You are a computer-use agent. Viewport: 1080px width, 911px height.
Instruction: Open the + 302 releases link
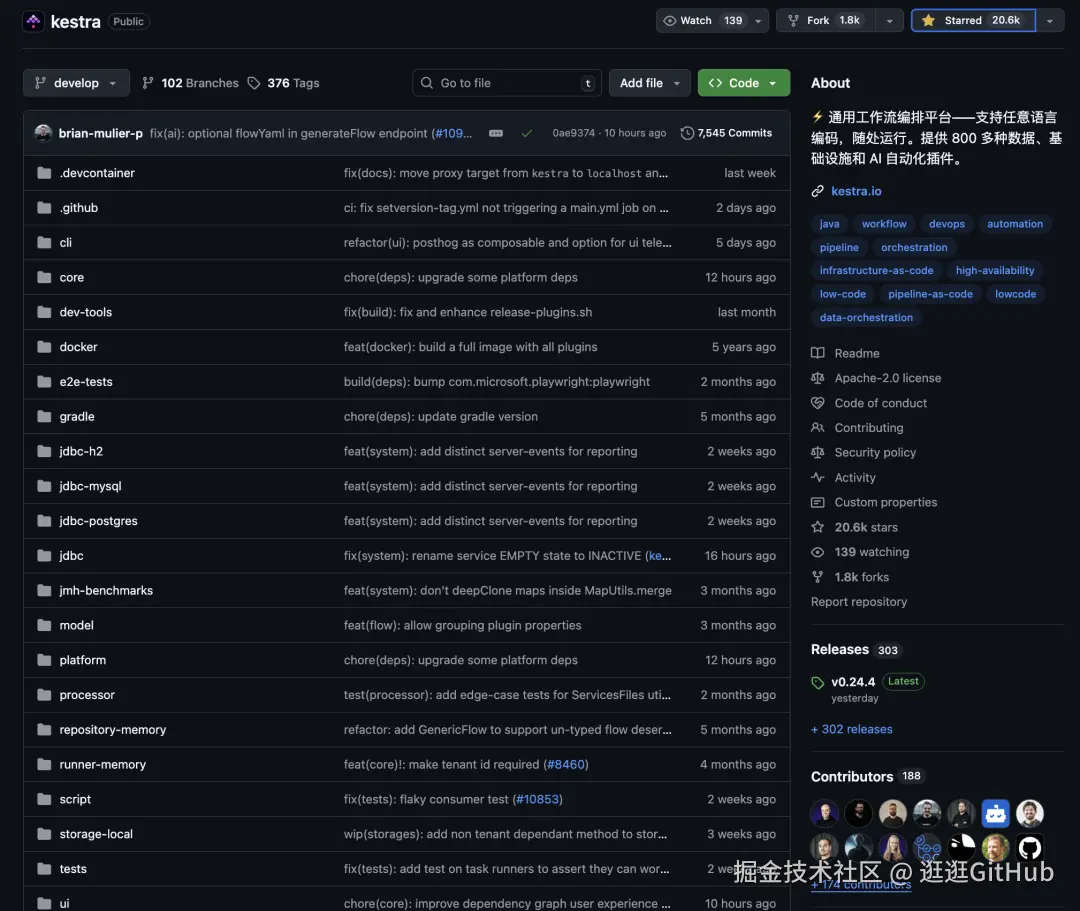pos(851,729)
